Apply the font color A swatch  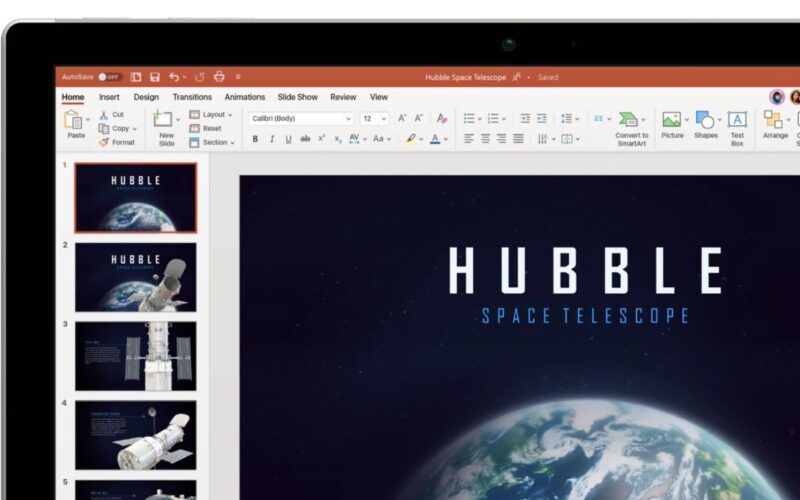pos(435,139)
